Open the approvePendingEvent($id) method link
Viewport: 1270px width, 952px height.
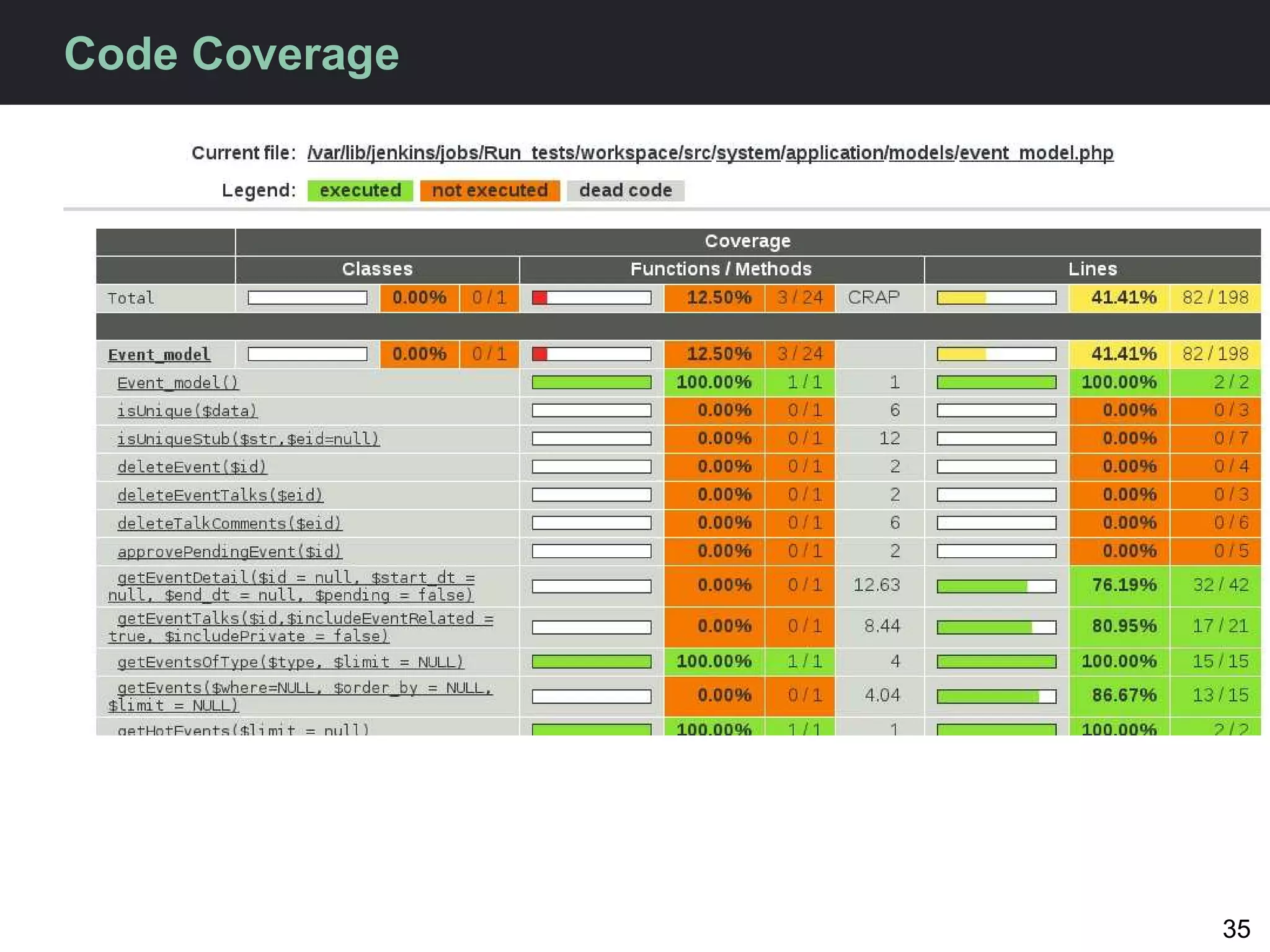click(229, 552)
